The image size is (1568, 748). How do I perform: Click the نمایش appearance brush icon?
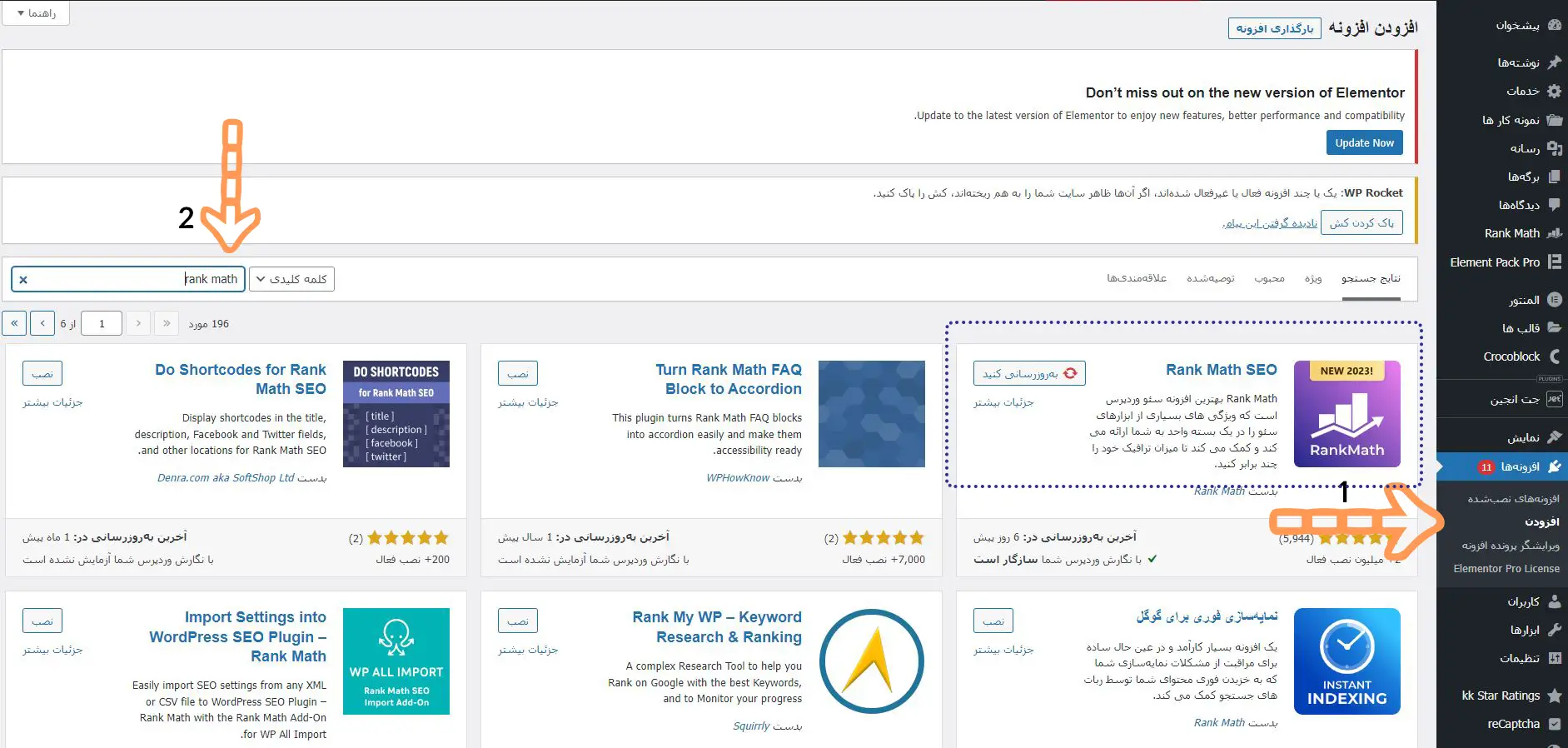click(1554, 437)
